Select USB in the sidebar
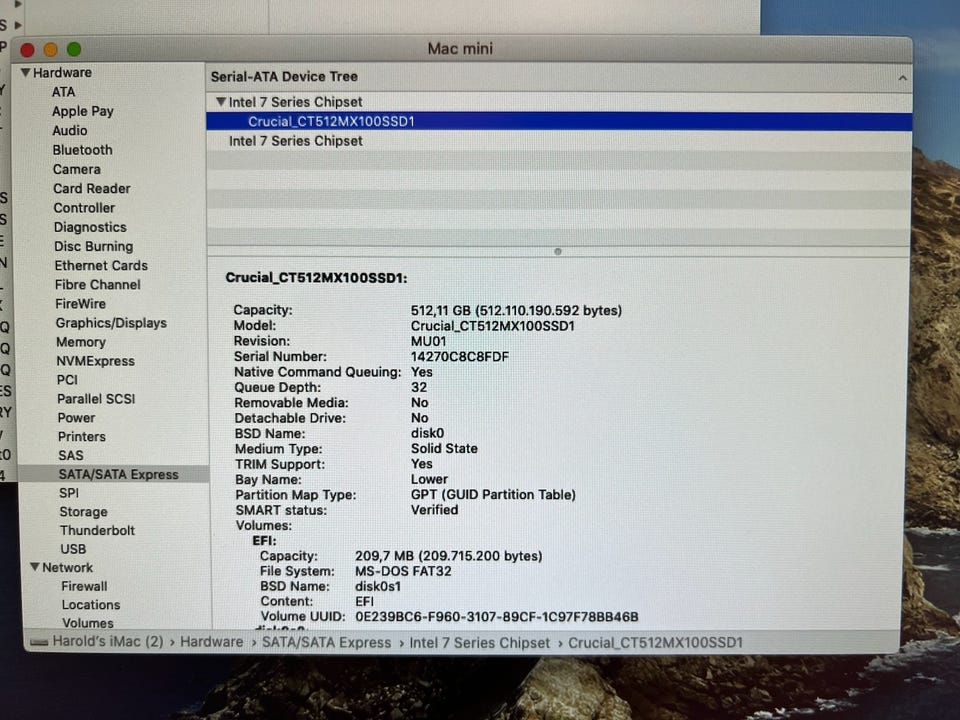This screenshot has width=960, height=720. coord(73,549)
